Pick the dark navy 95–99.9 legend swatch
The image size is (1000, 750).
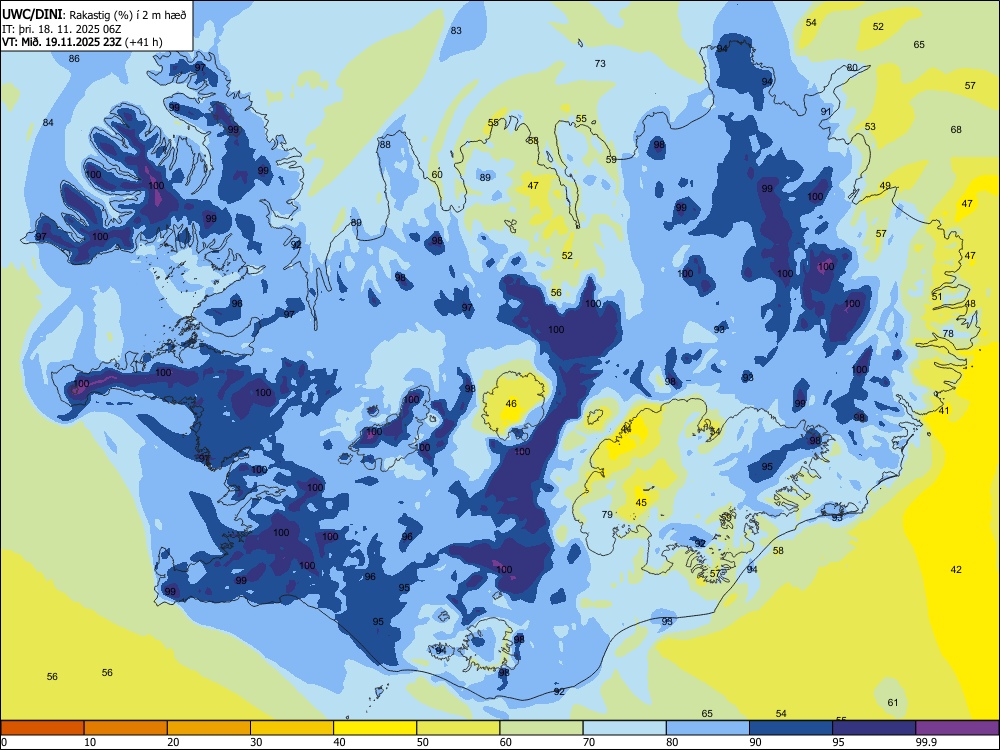pos(874,728)
